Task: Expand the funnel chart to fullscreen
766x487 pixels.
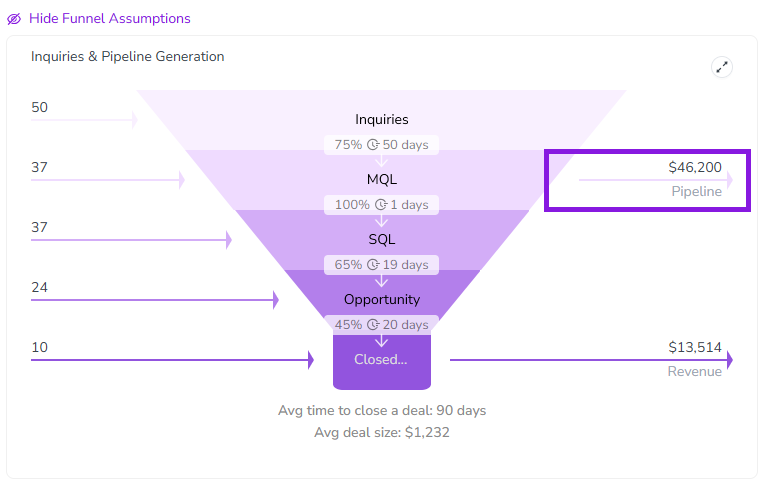Action: pyautogui.click(x=722, y=67)
